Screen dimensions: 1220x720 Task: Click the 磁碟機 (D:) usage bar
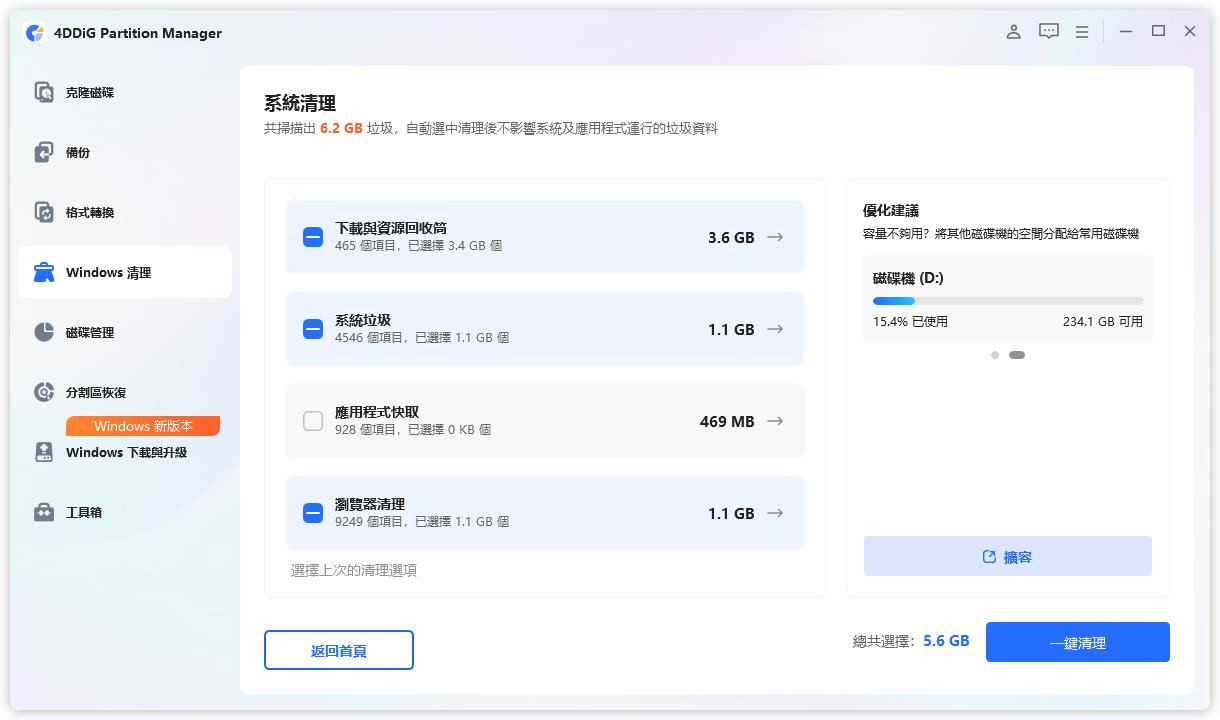coord(1008,301)
